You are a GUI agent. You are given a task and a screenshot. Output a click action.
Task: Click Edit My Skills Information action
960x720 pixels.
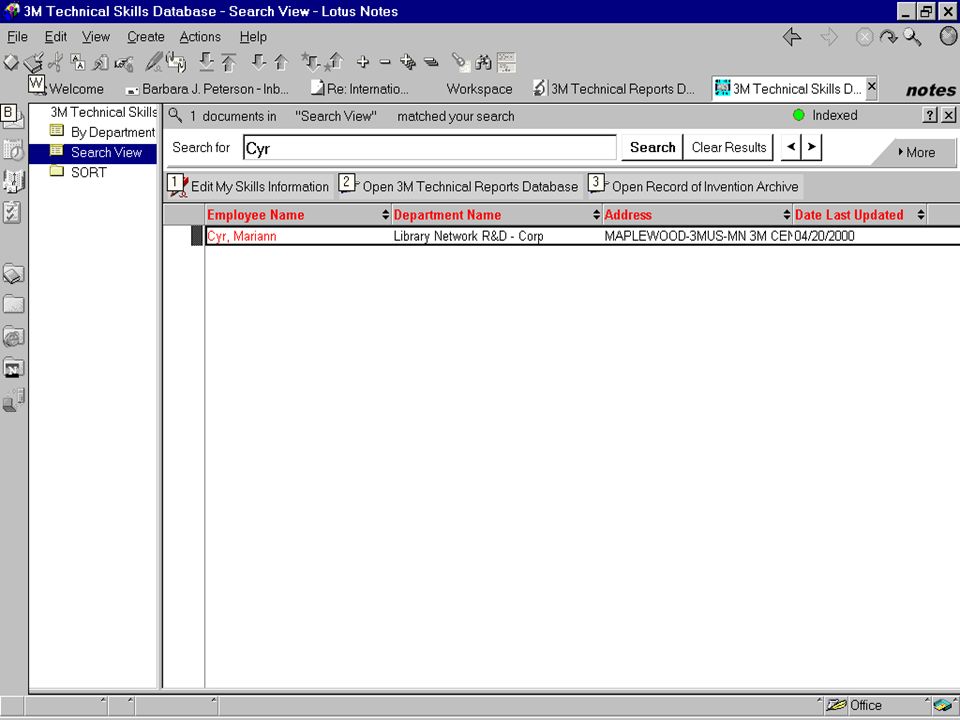pos(249,186)
